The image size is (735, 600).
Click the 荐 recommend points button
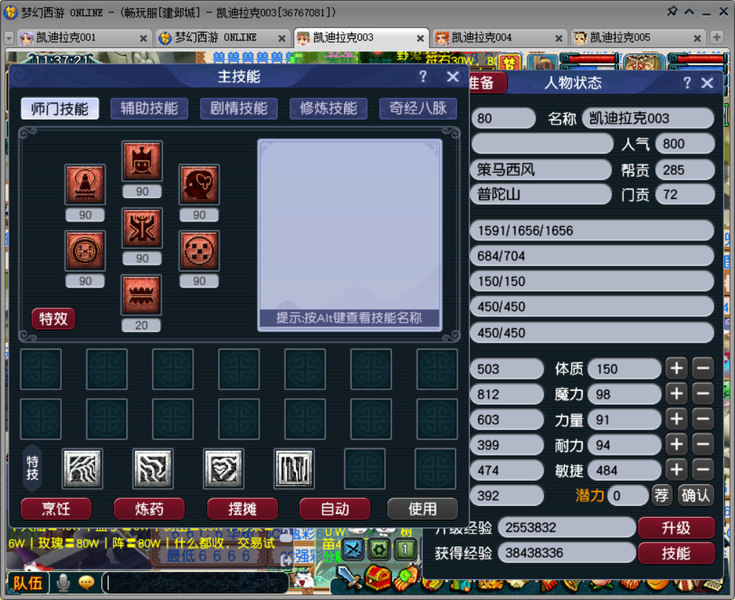(661, 495)
